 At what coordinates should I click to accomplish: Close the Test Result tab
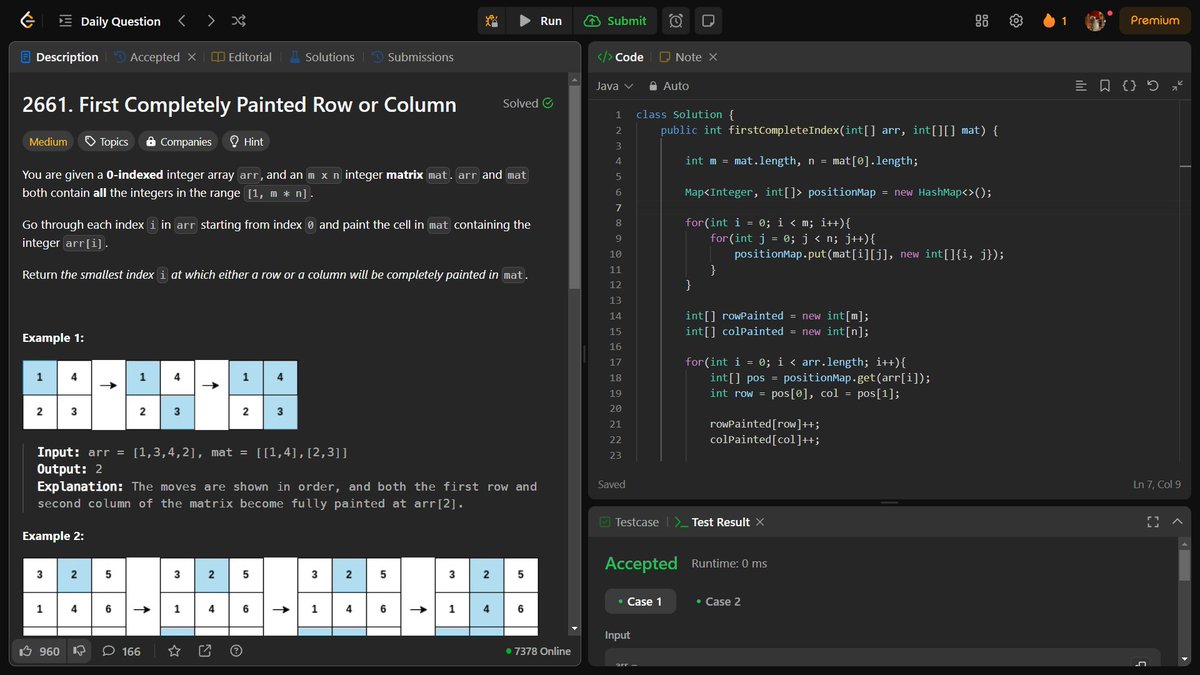(x=760, y=522)
